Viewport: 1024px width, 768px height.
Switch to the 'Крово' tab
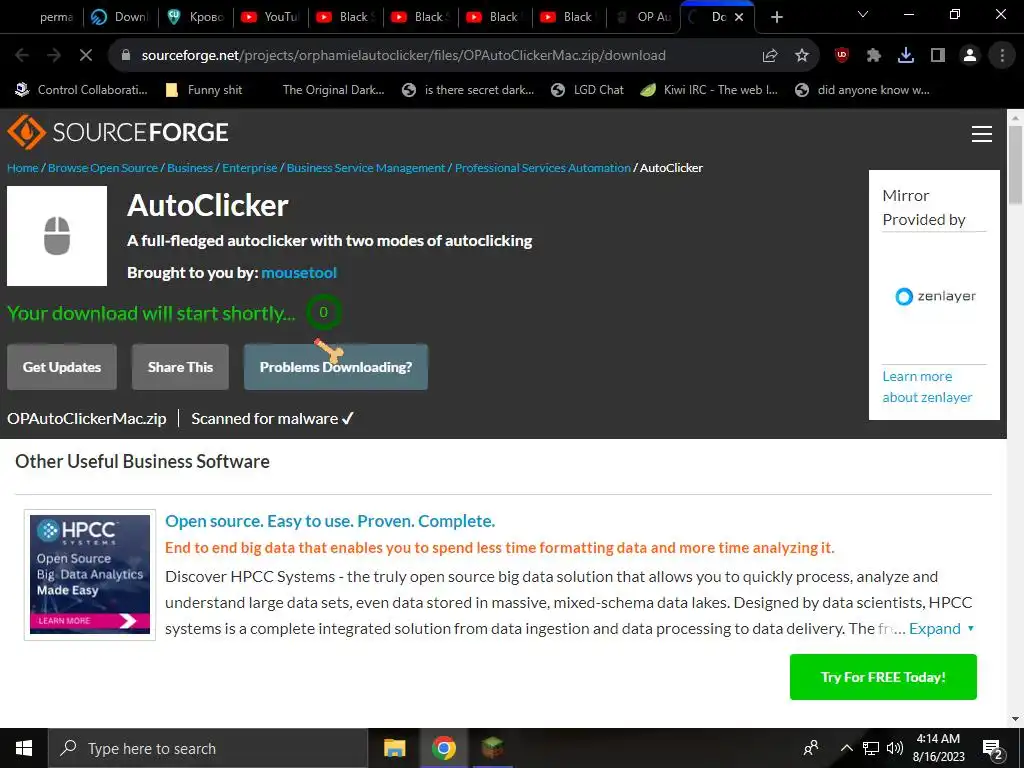pos(196,17)
